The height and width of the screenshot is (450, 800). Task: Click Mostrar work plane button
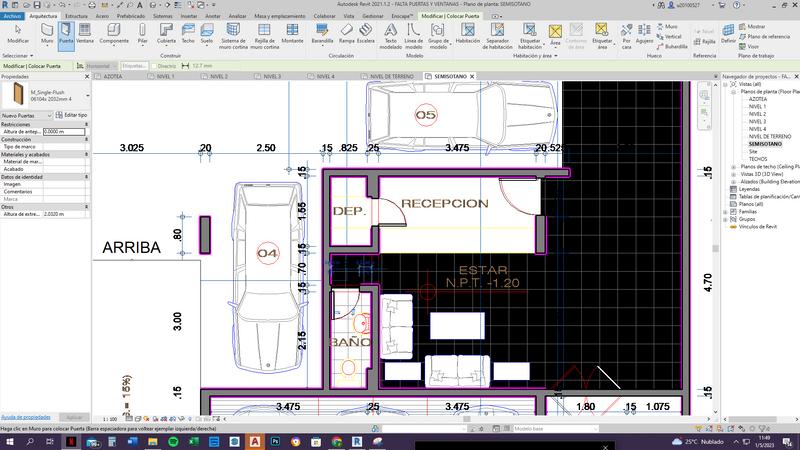pos(752,27)
